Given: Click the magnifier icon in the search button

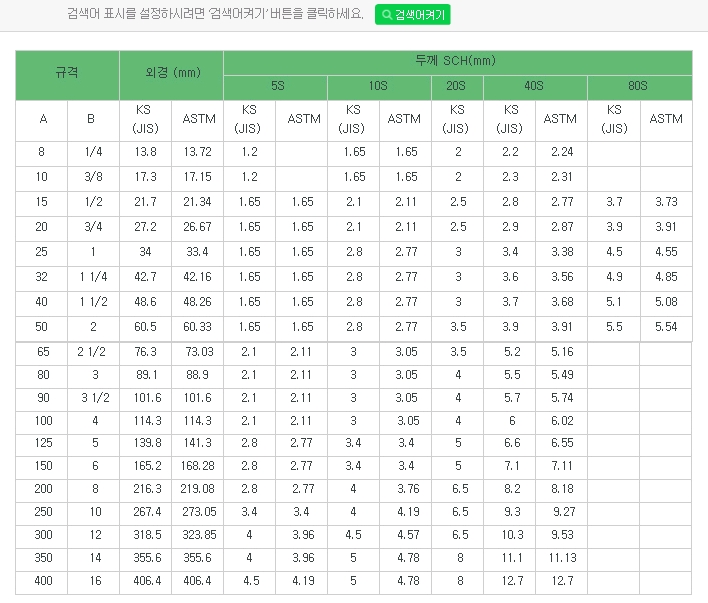Looking at the screenshot, I should click(x=387, y=14).
